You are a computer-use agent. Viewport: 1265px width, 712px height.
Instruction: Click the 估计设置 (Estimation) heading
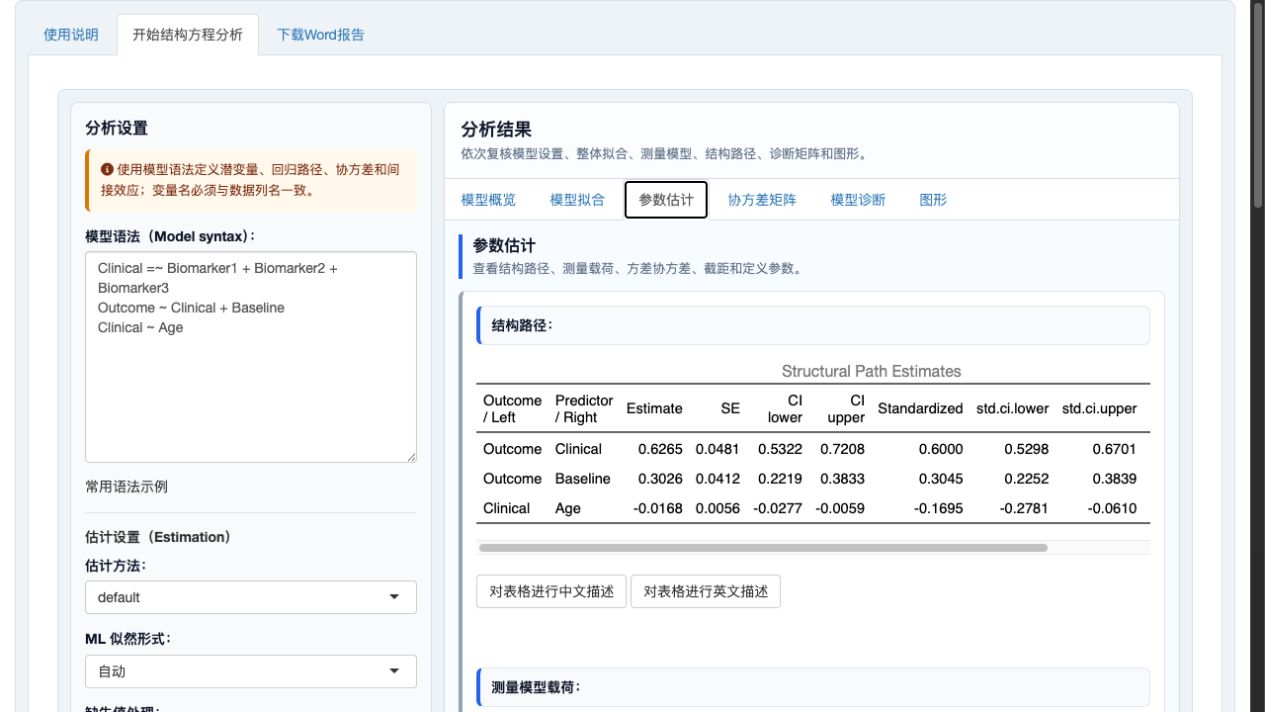pyautogui.click(x=158, y=537)
